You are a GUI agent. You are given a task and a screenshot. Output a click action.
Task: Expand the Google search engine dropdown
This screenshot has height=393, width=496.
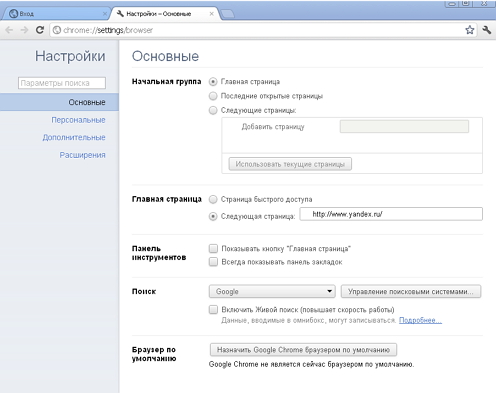[272, 291]
